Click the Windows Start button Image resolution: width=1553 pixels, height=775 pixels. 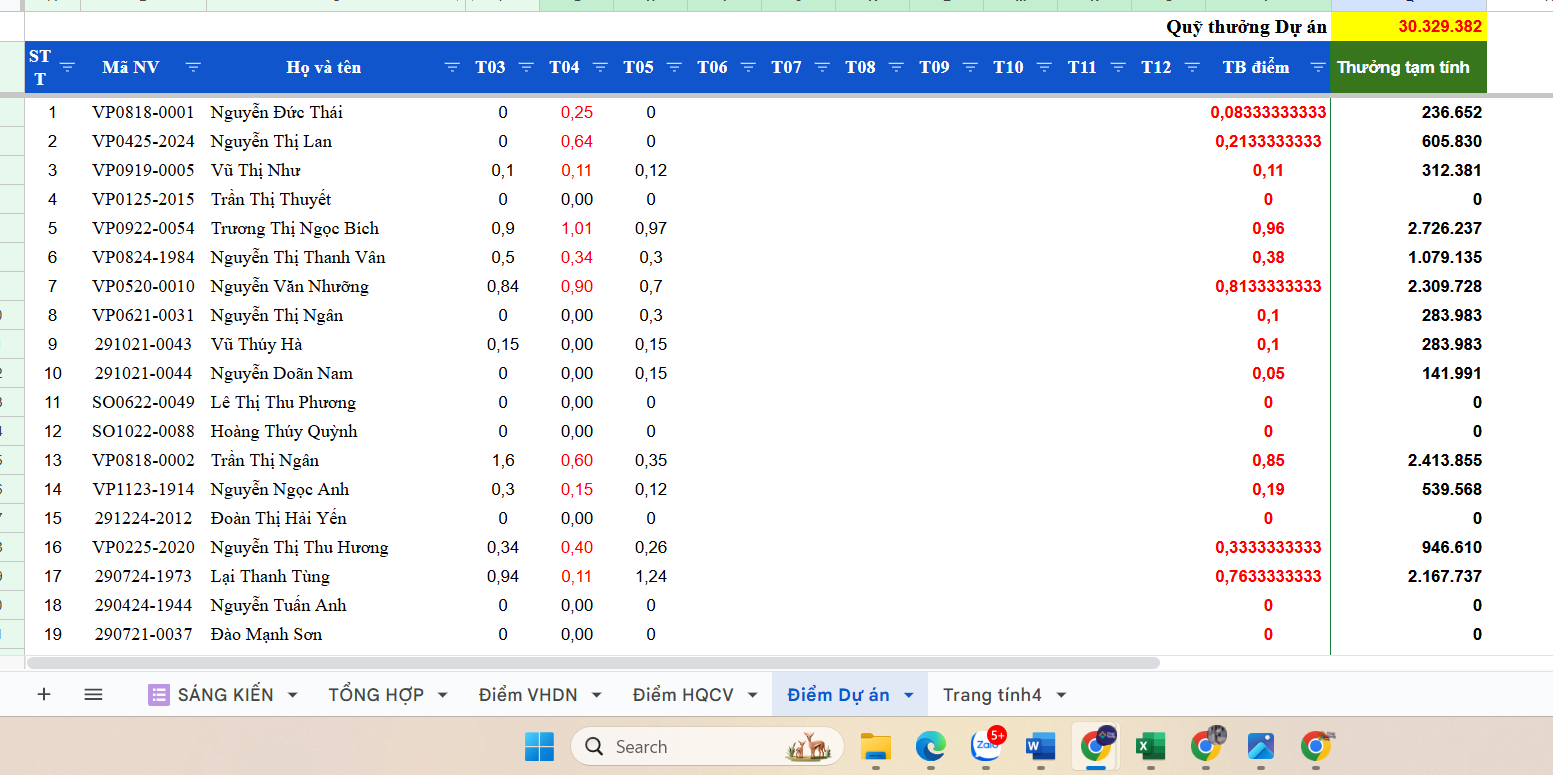[x=539, y=746]
